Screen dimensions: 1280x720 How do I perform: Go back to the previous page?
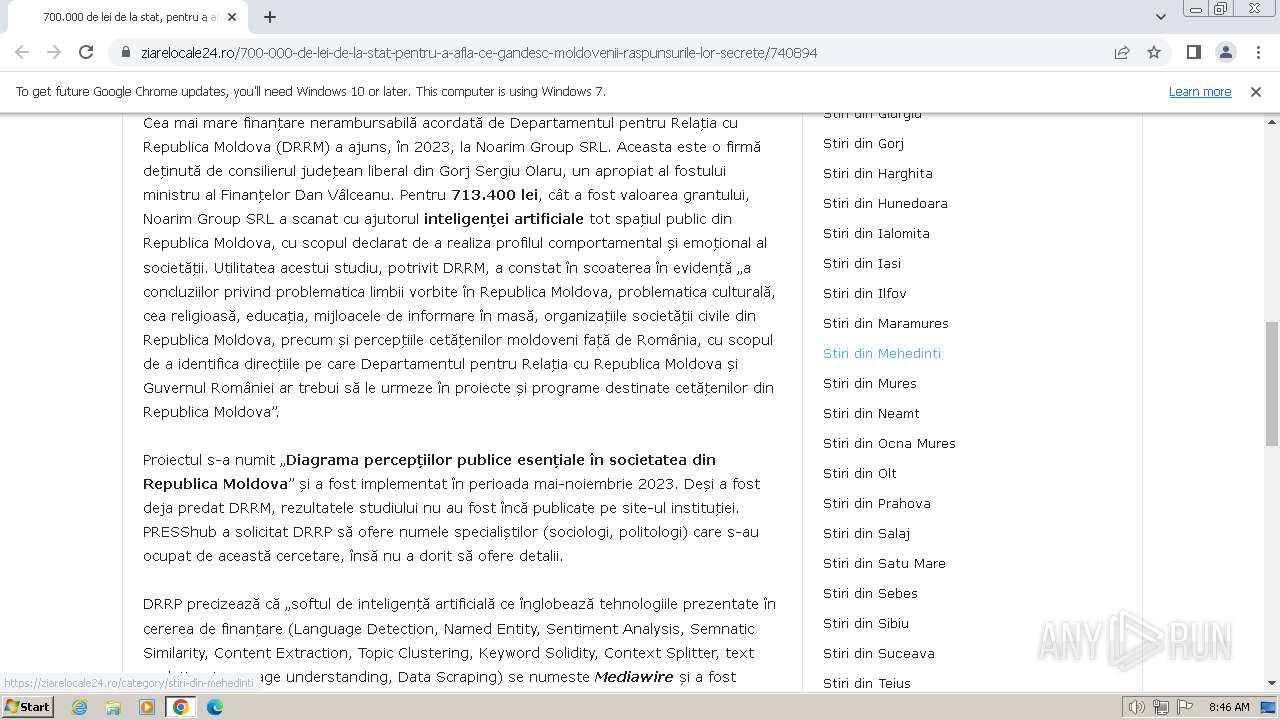22,52
